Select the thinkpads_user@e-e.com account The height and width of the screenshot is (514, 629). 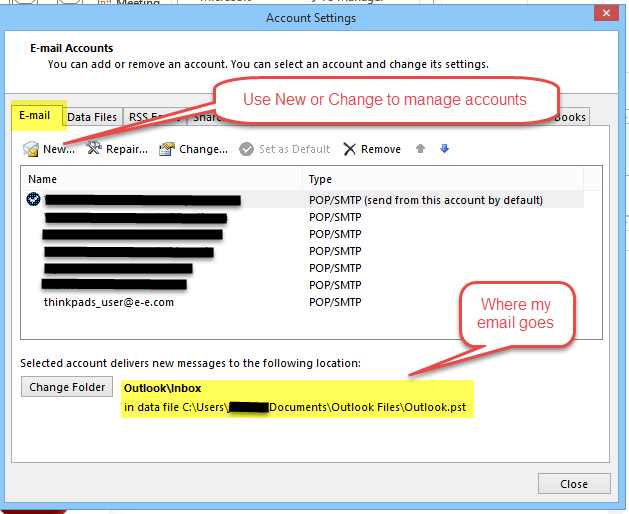[109, 302]
